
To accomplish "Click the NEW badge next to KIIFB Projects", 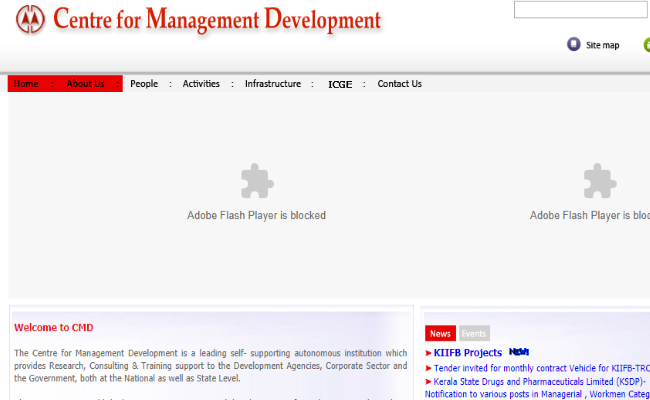I will click(518, 352).
